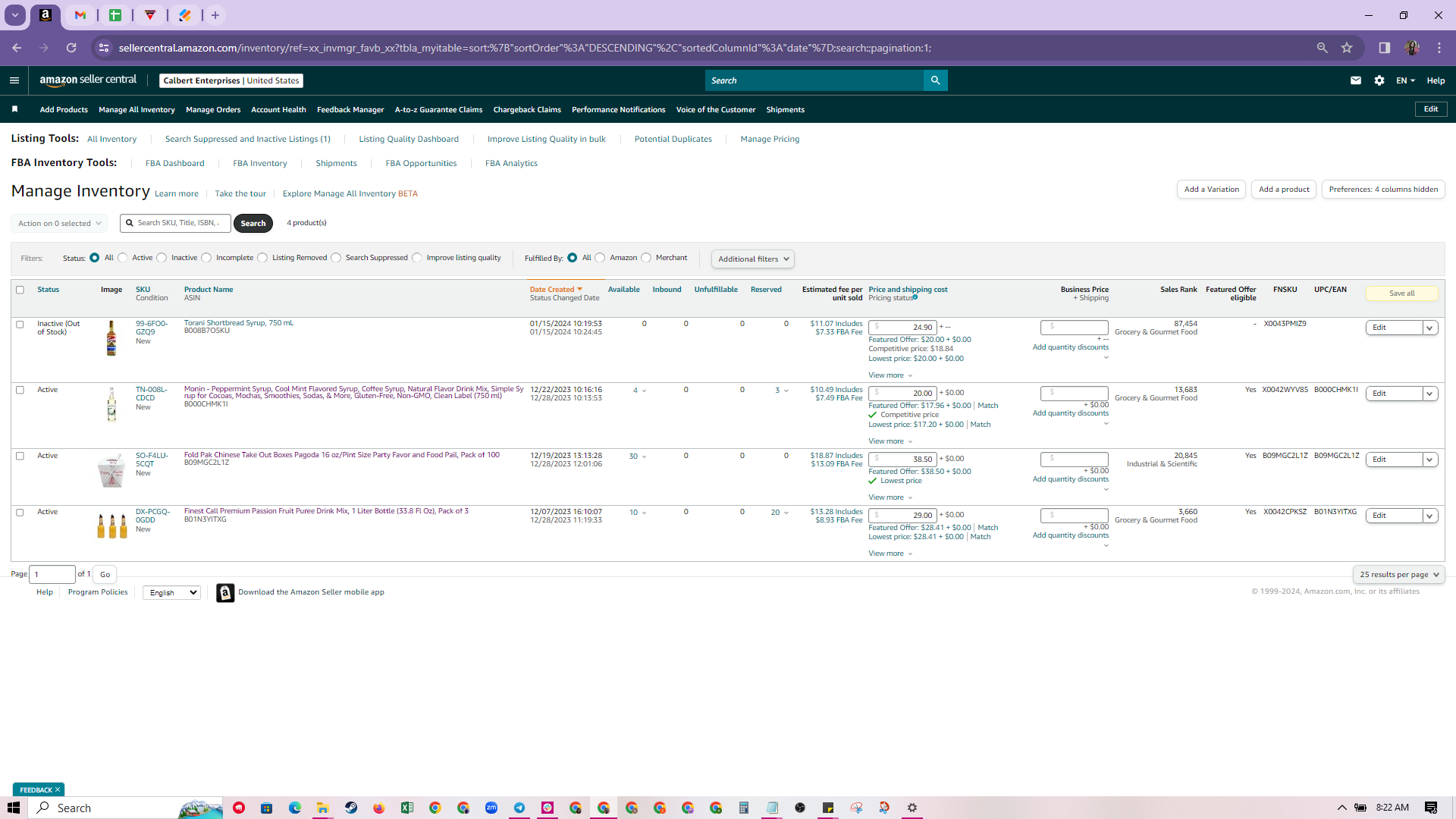Open Add Products in favorites bar
The height and width of the screenshot is (819, 1456).
64,110
